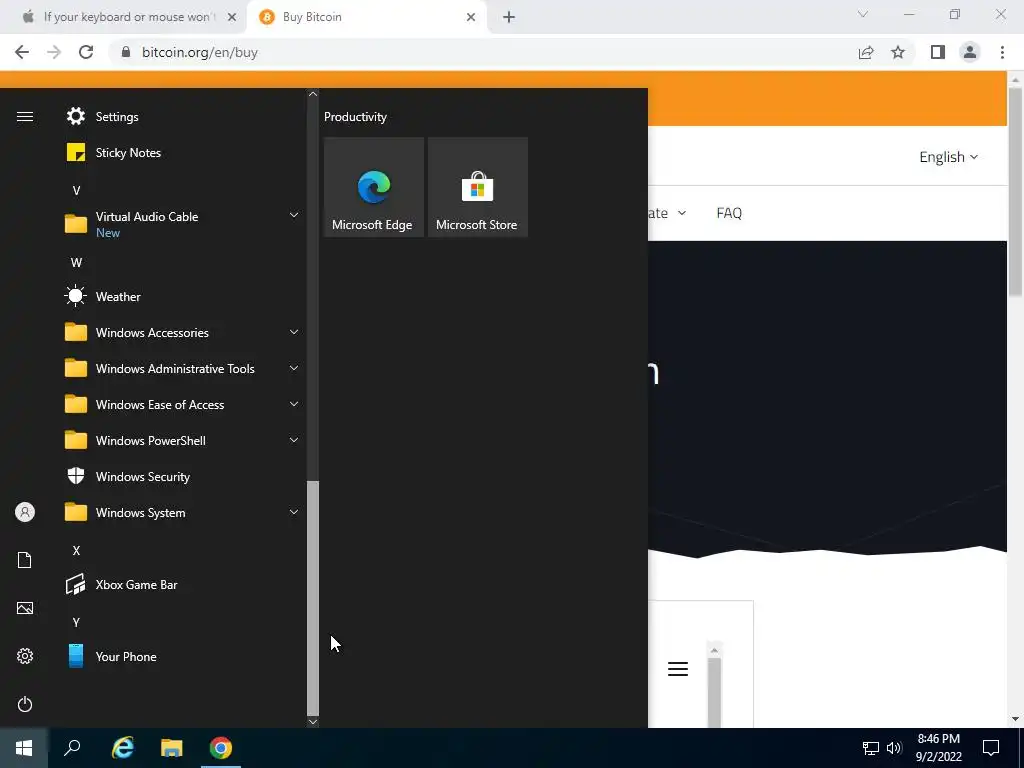Close the Buy Bitcoin tab
Screen dimensions: 1024x768
[x=471, y=18]
